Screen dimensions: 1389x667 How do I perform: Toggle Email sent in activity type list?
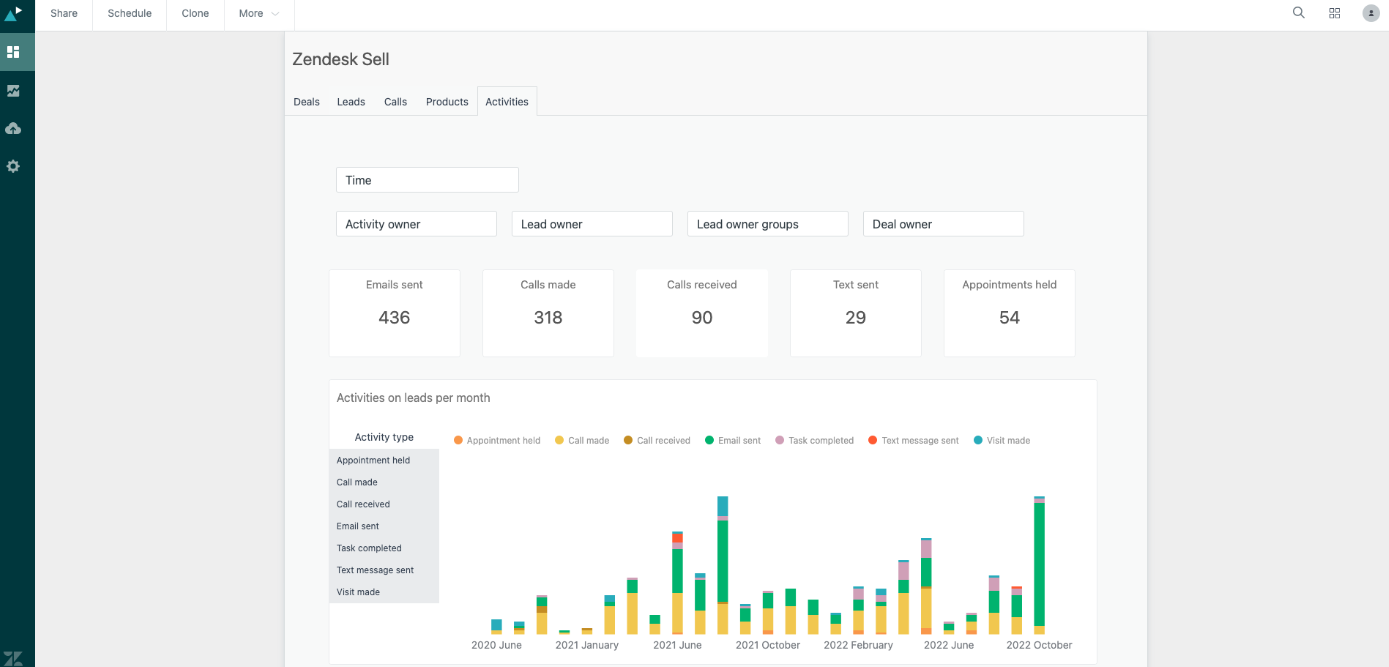(358, 526)
